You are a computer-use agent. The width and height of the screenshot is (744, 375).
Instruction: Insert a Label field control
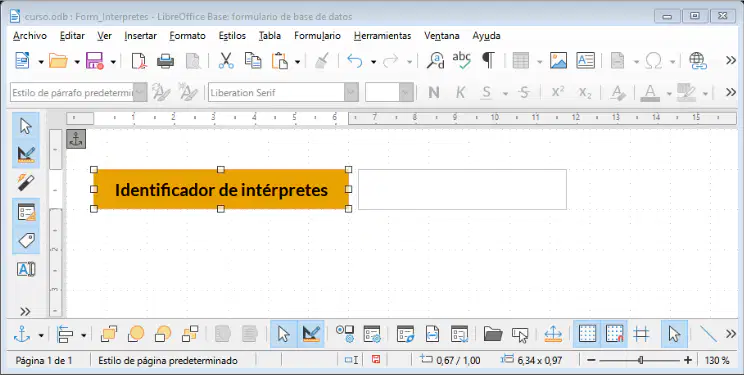[26, 241]
